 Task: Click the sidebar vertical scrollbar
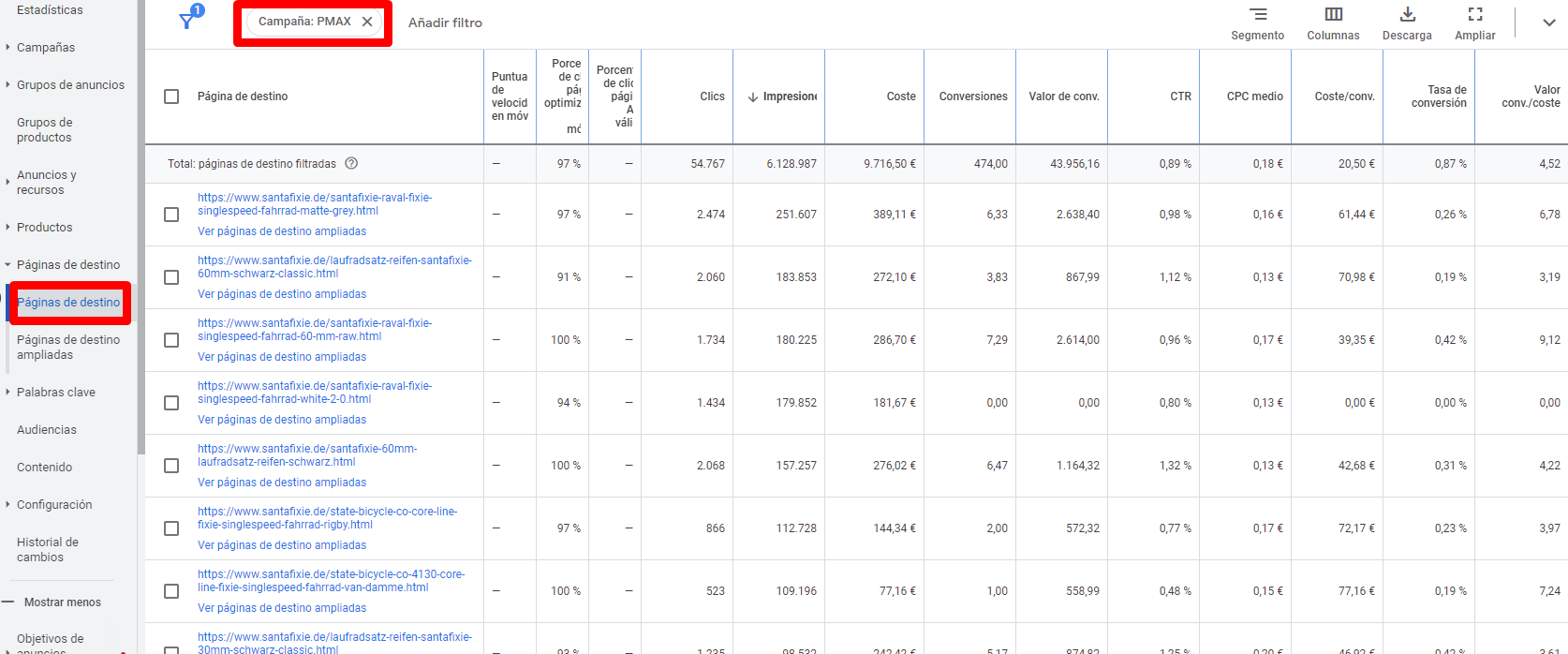point(141,227)
